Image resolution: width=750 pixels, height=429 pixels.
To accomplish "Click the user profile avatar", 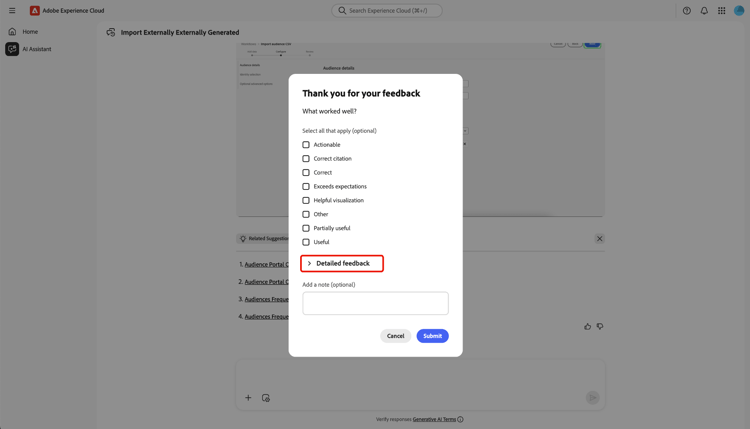I will click(739, 10).
